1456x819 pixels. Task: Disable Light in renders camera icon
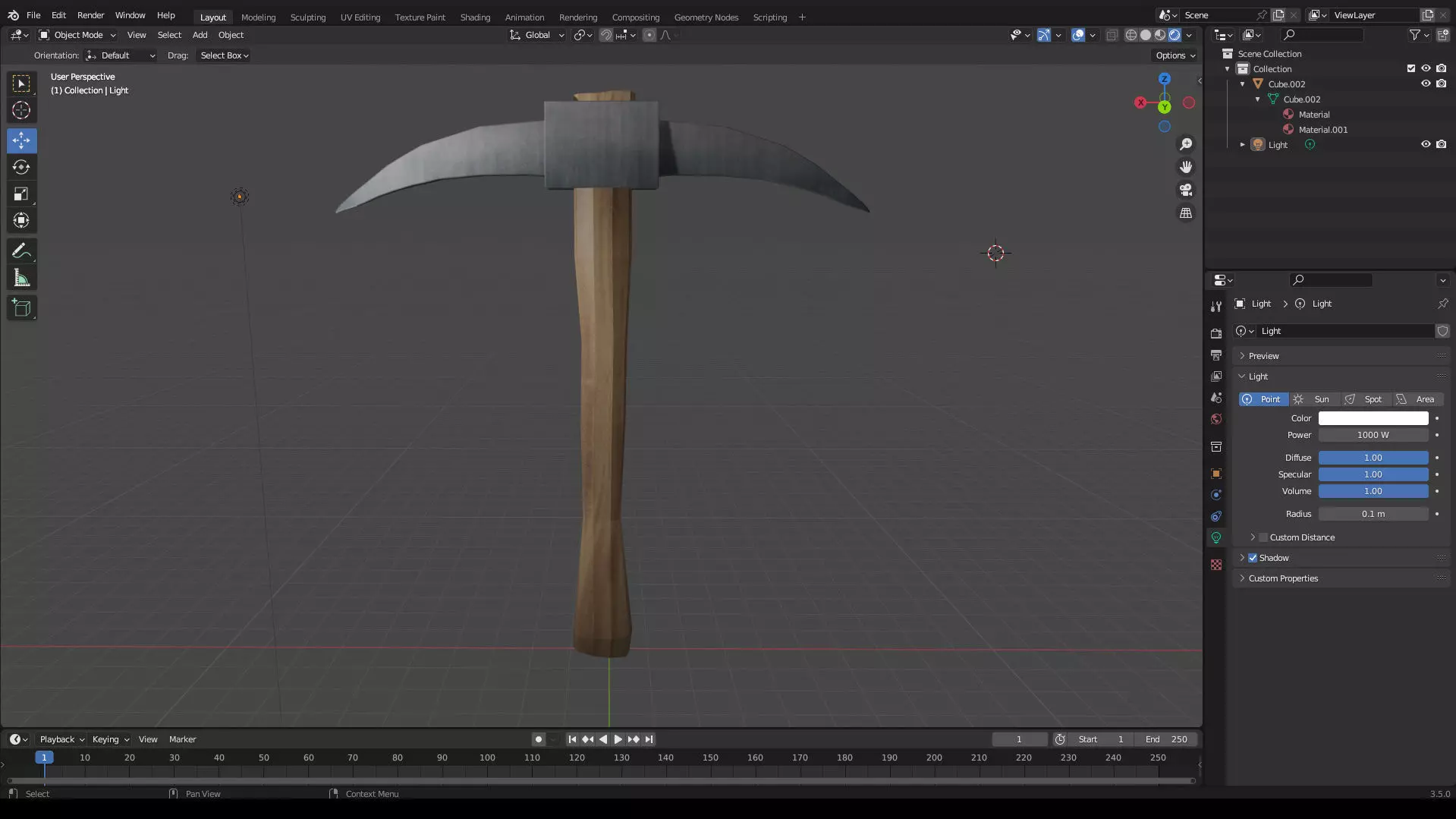click(x=1441, y=144)
